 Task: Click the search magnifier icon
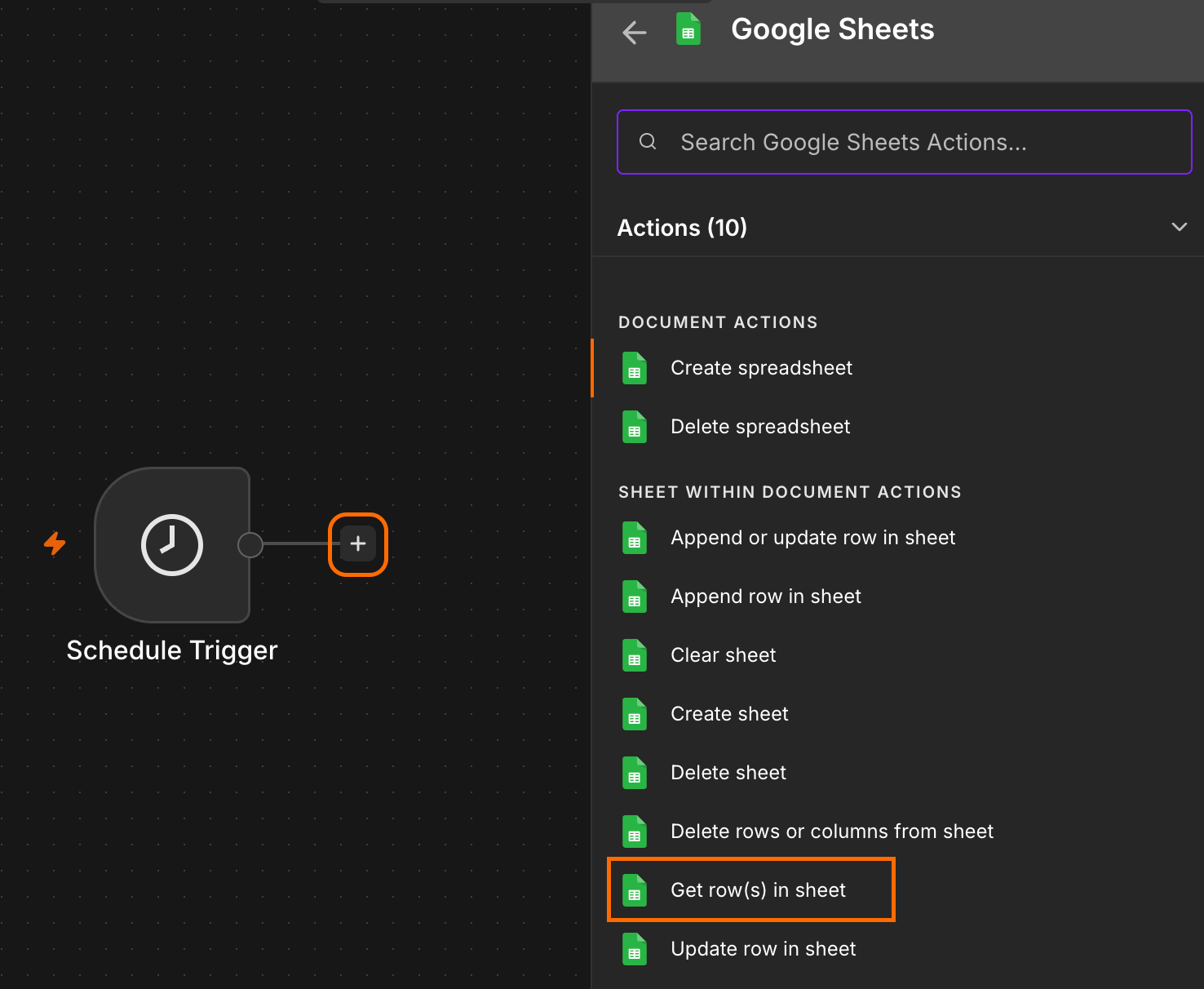pyautogui.click(x=648, y=142)
